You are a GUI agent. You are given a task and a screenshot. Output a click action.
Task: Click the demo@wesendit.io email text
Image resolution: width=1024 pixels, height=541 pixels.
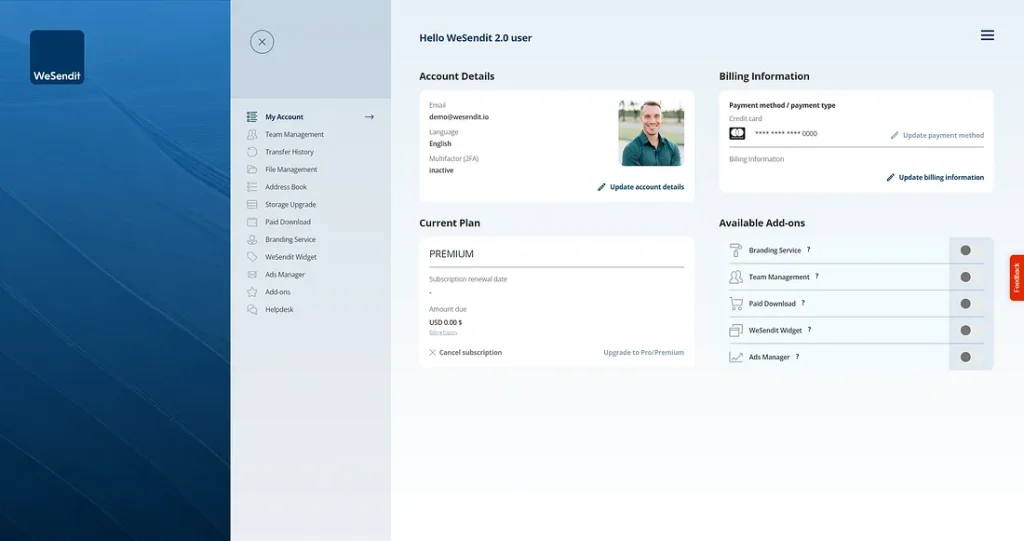(458, 117)
